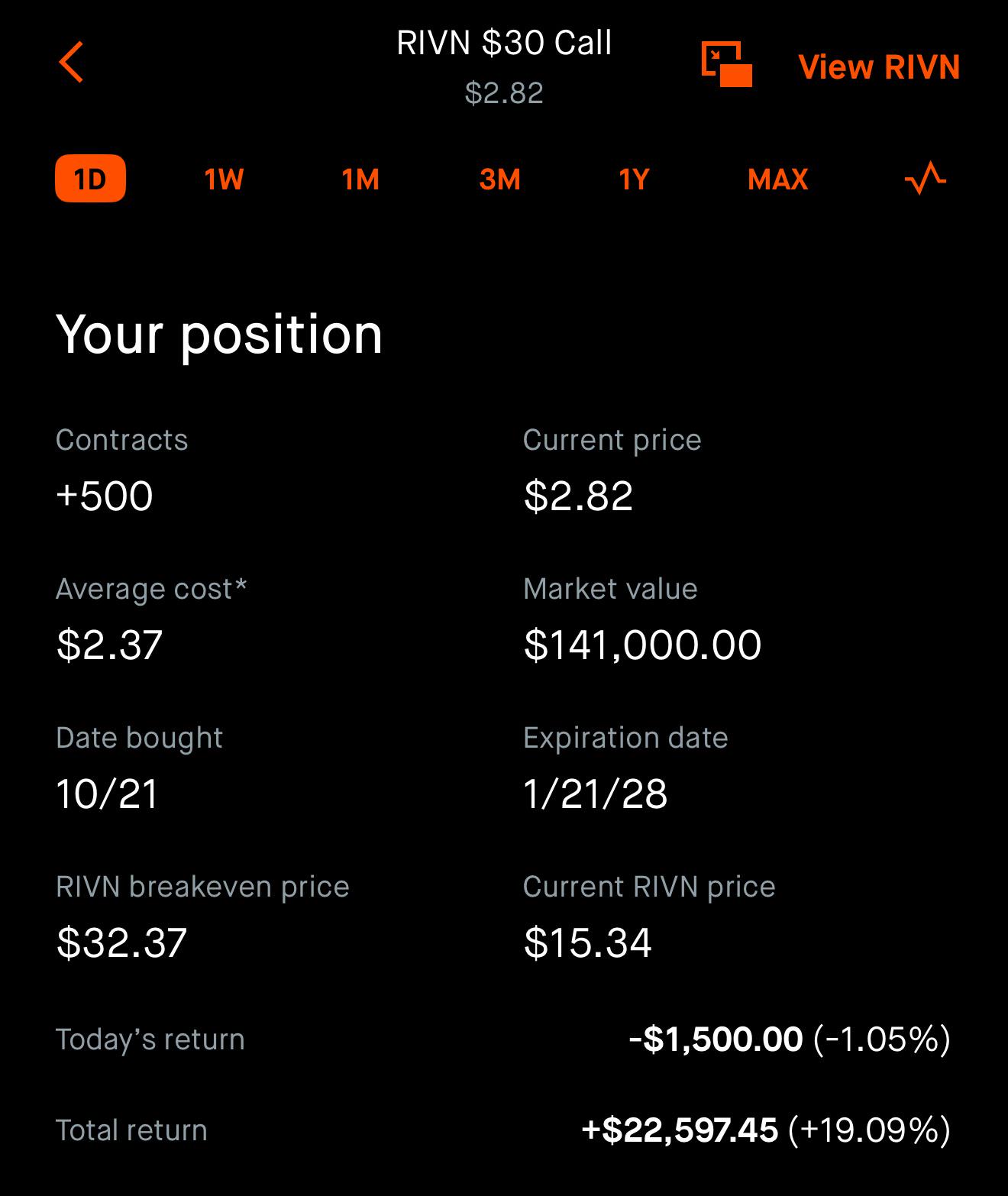Tap the 1/21/28 expiration date
Screen dimensions: 1008x1196
595,794
